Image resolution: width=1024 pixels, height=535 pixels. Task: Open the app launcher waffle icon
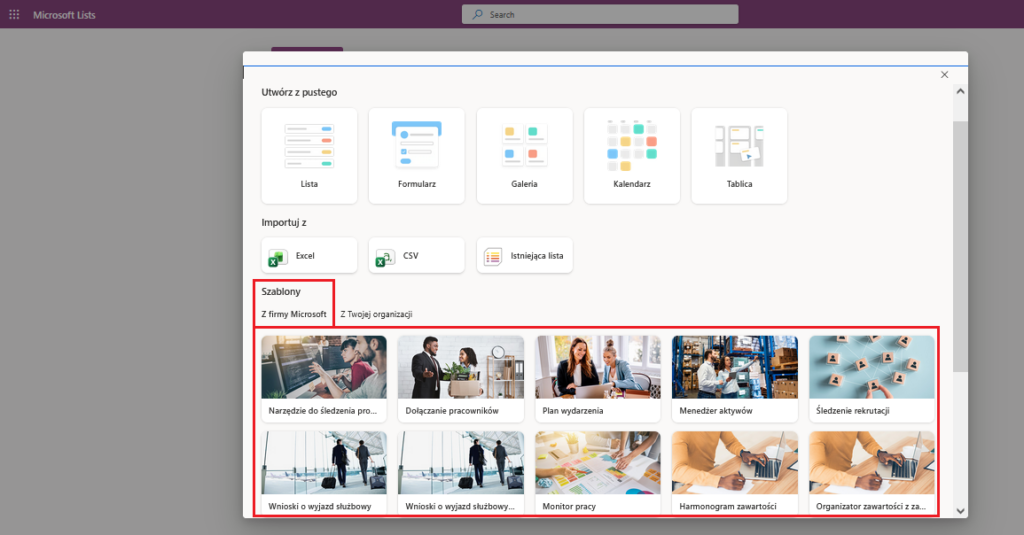pyautogui.click(x=14, y=15)
